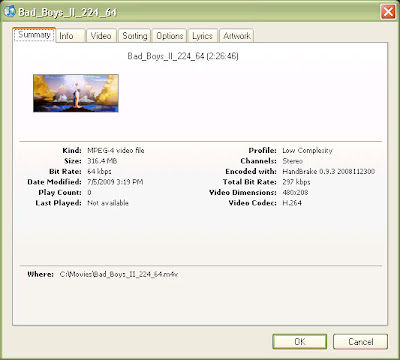
Task: Select the Summary tab
Action: 34,35
